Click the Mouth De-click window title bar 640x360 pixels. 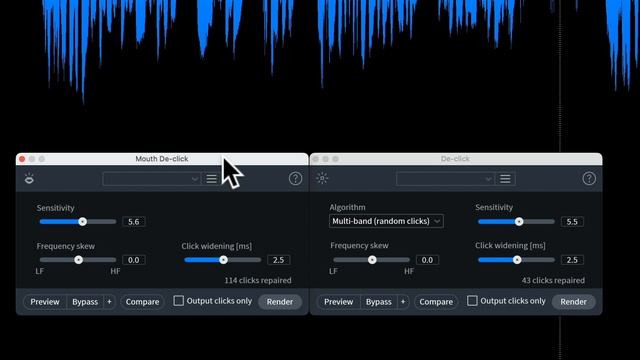[162, 159]
